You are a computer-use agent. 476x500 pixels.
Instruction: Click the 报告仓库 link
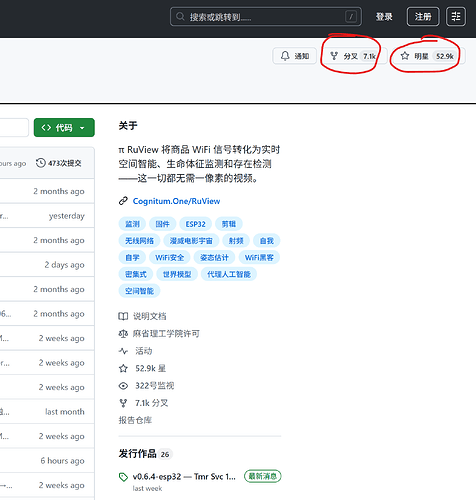point(135,420)
